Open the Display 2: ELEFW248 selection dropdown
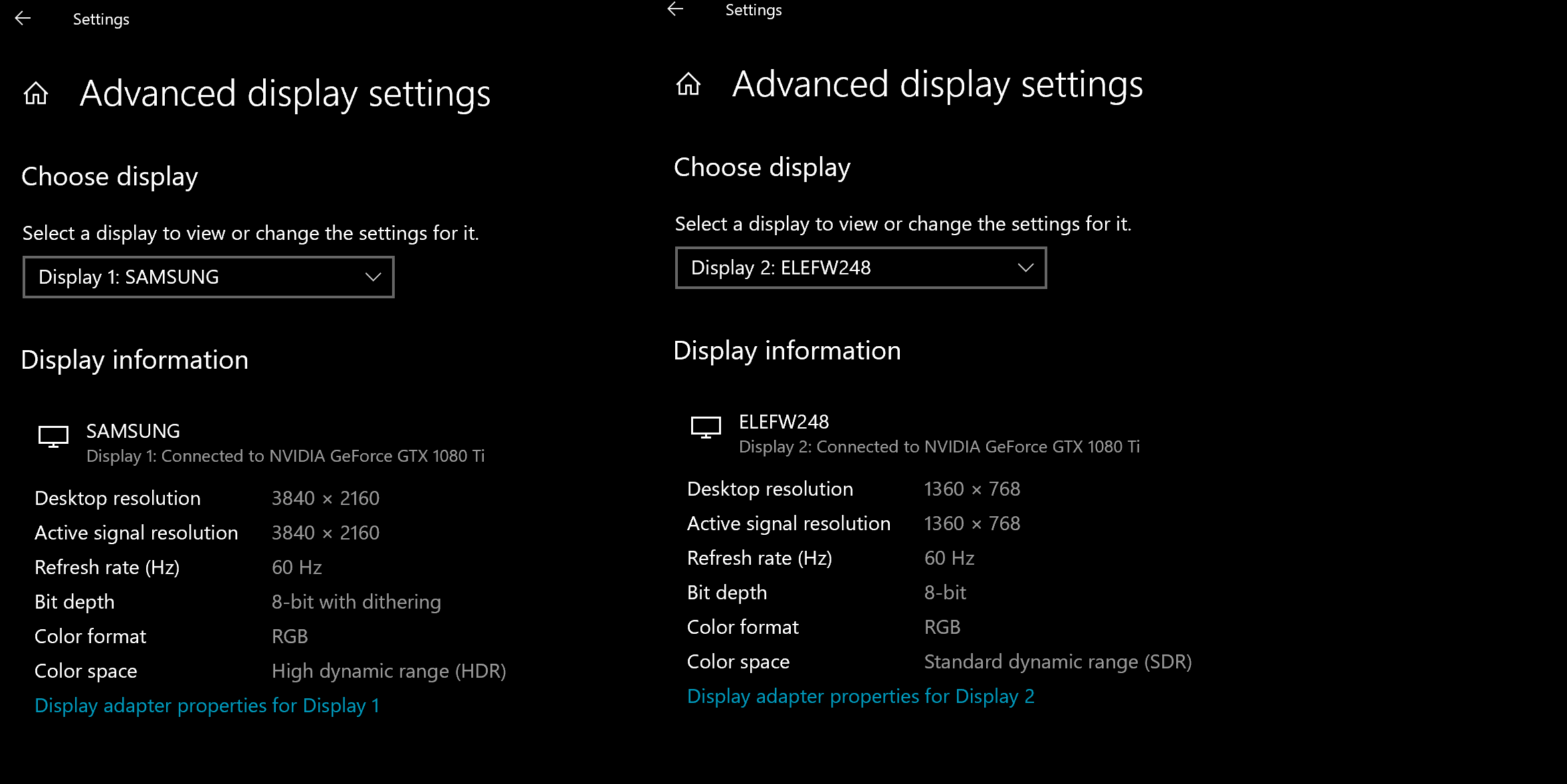Viewport: 1567px width, 784px height. [x=861, y=267]
